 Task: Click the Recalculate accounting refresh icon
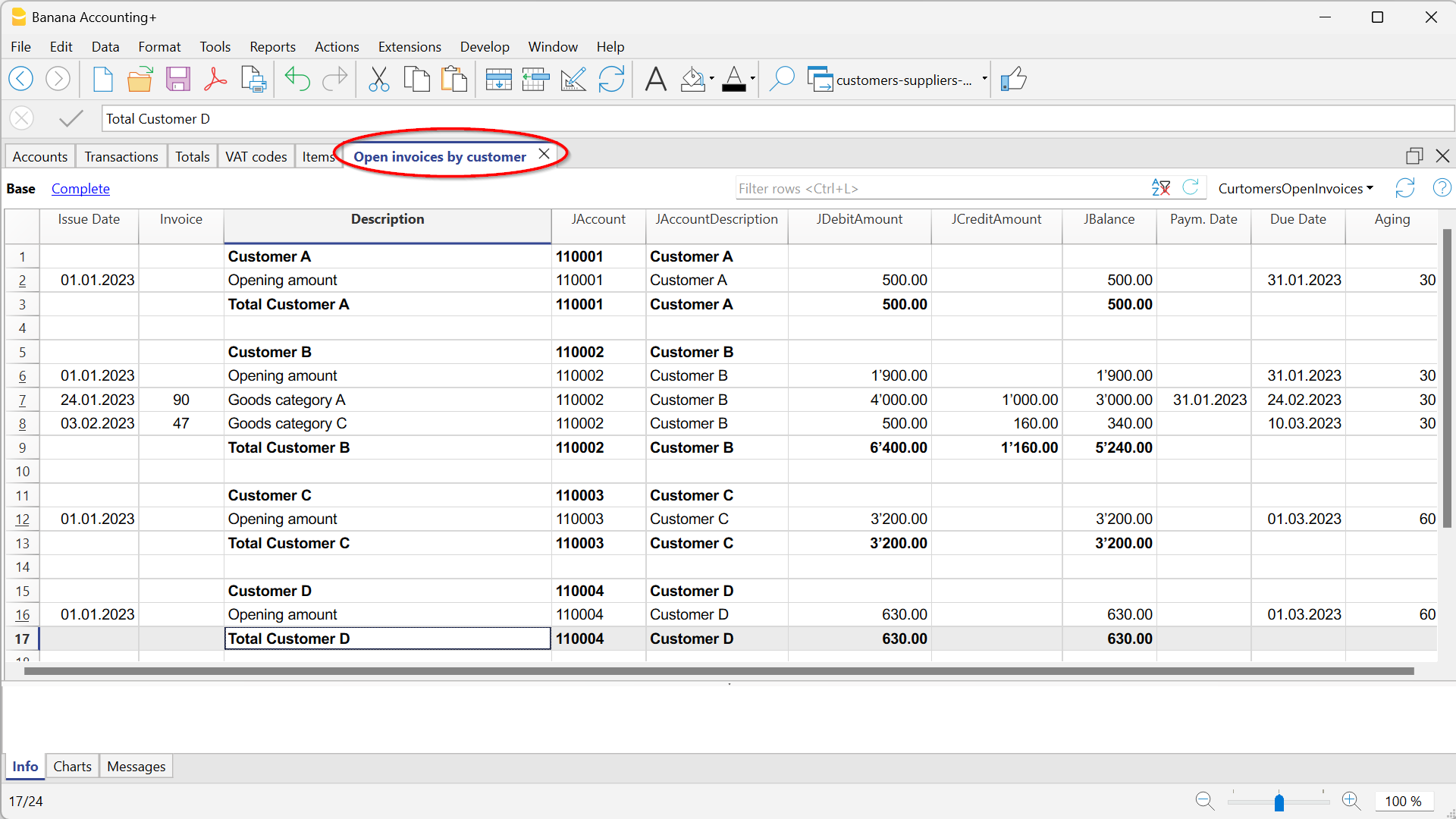(611, 79)
